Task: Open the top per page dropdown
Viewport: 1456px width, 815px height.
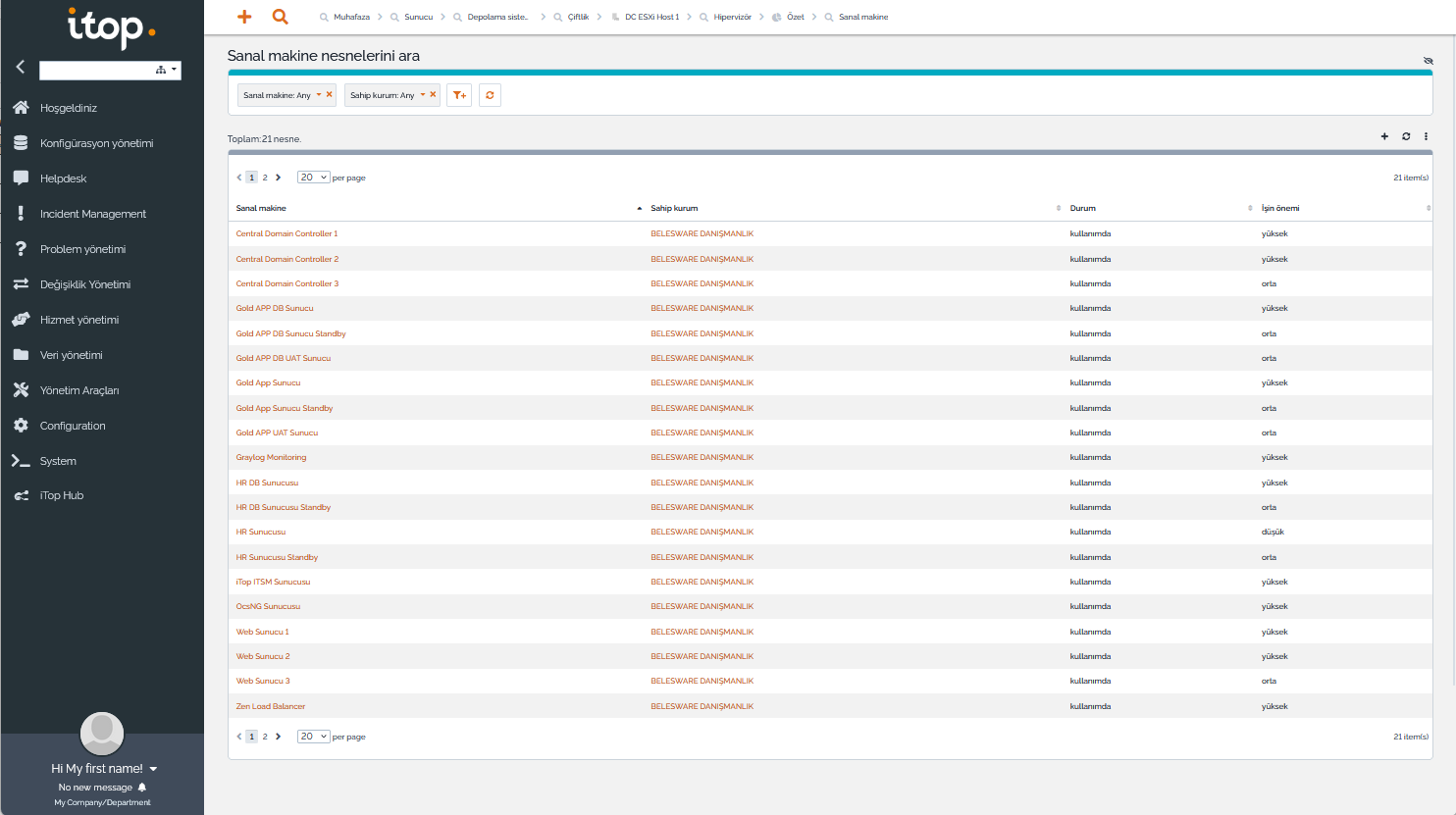Action: coord(313,178)
